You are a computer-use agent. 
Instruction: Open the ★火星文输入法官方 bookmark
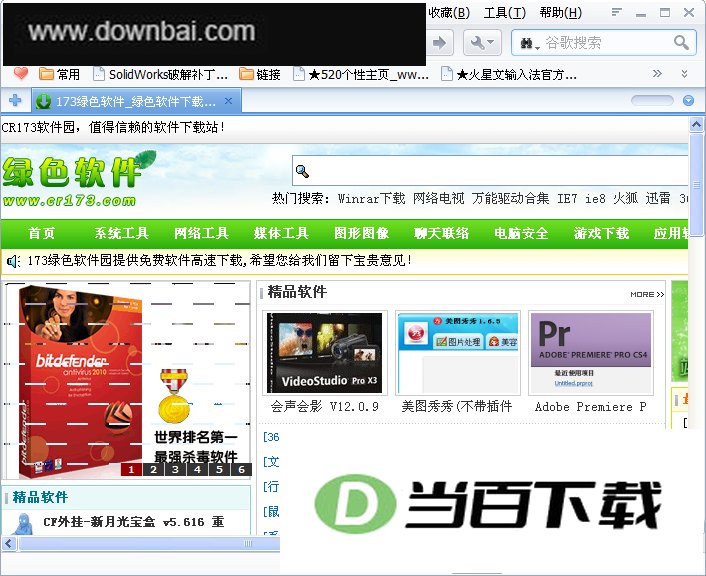509,74
